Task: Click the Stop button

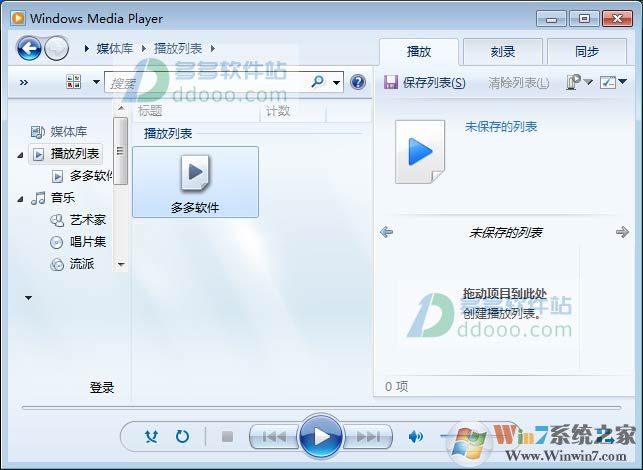Action: [227, 436]
